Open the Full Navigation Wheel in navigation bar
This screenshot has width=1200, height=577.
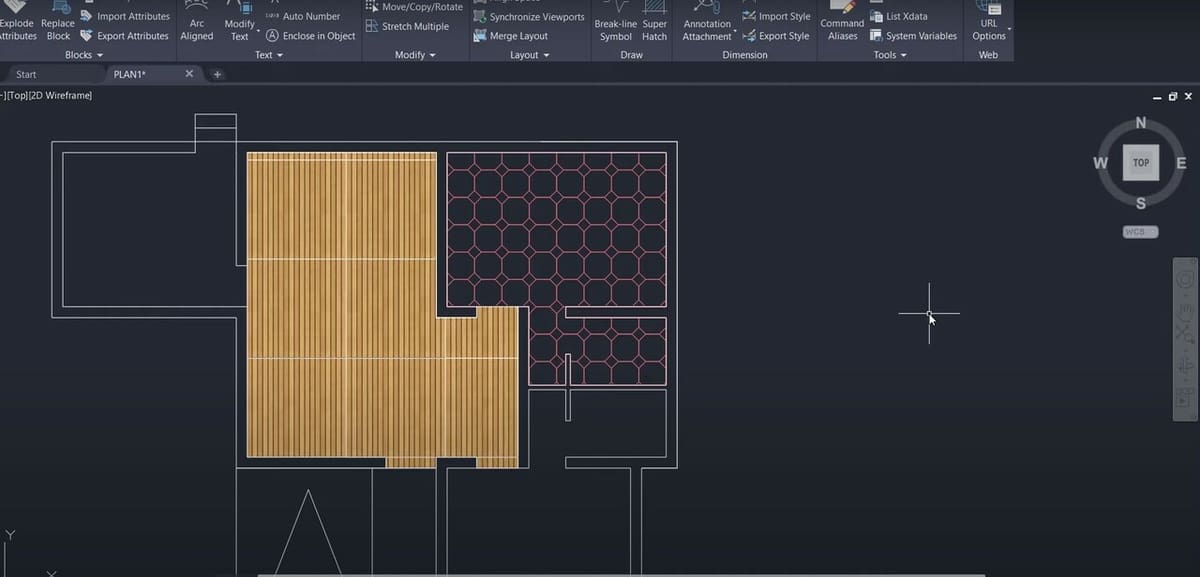1185,281
